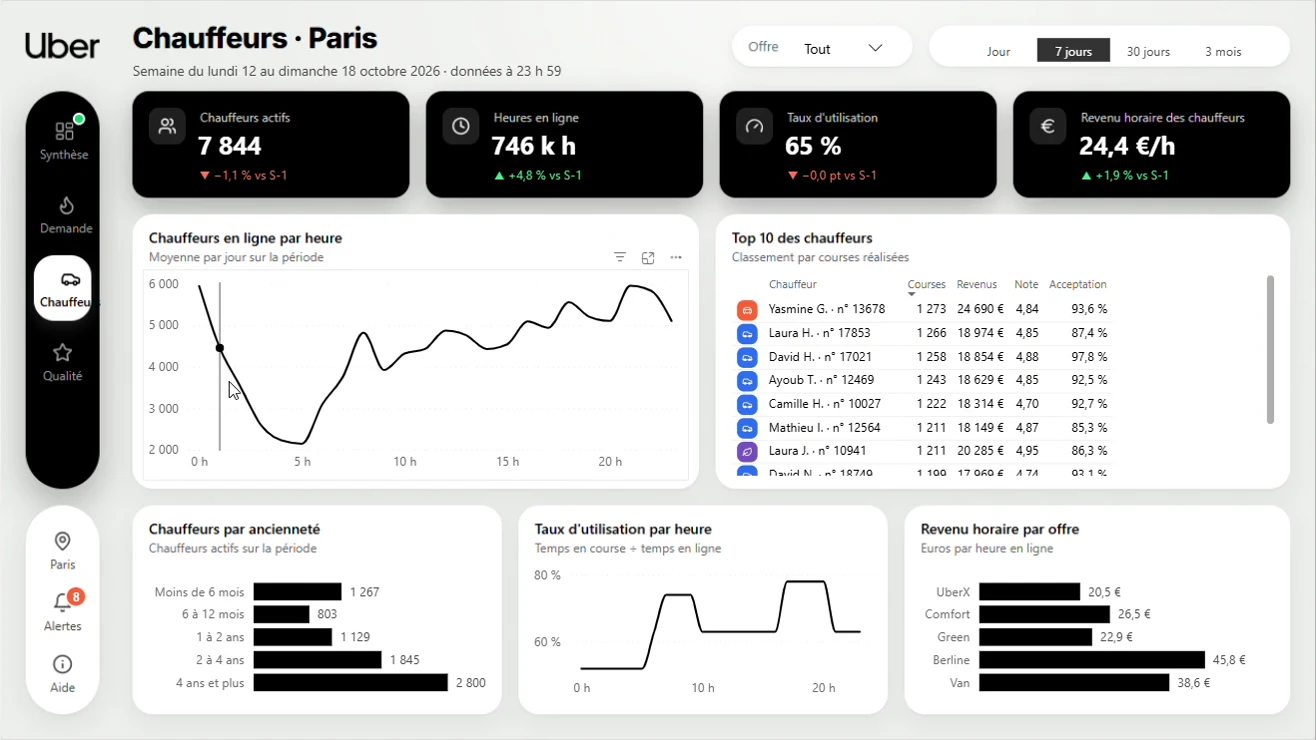The width and height of the screenshot is (1316, 740).
Task: Expand hourly drivers chart to focus mode
Action: pos(648,258)
